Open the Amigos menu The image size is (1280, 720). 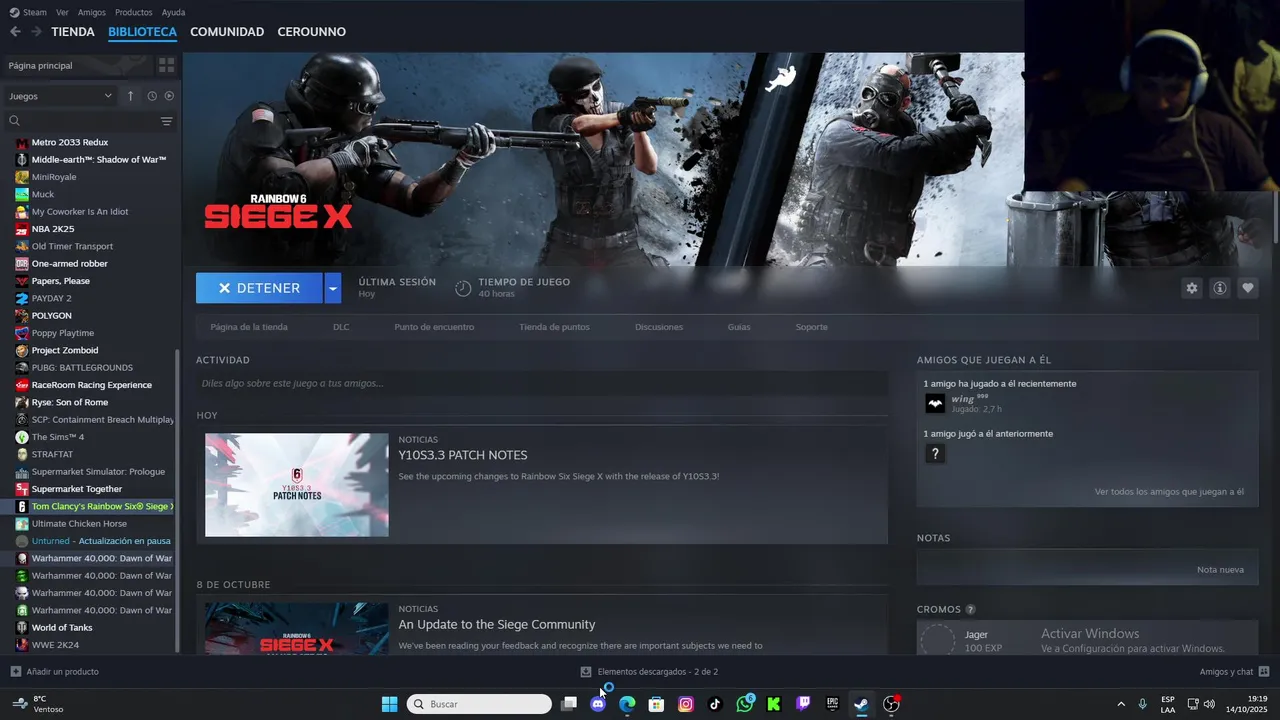tap(92, 12)
